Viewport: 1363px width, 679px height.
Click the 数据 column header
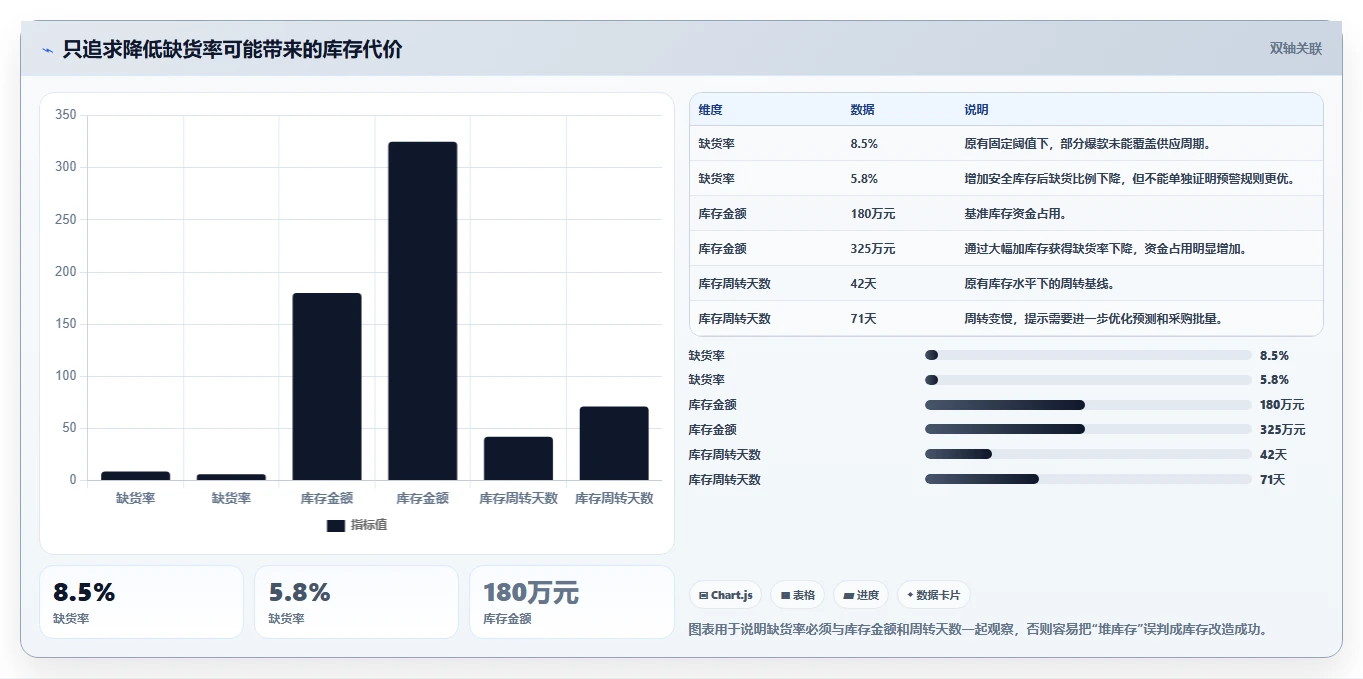click(862, 110)
